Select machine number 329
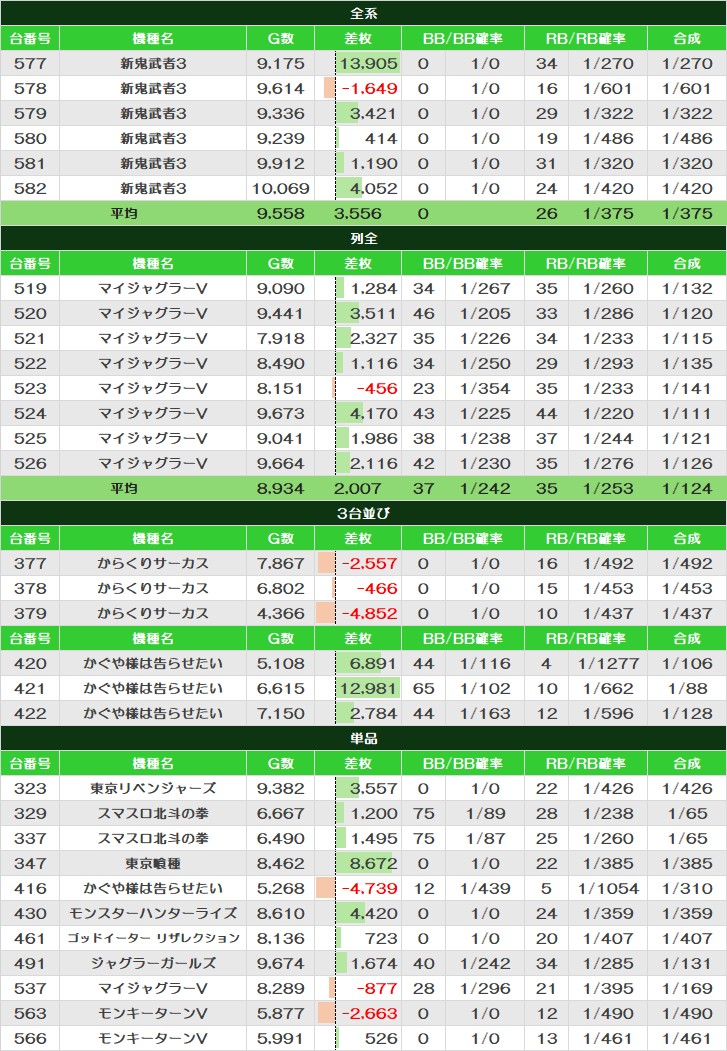This screenshot has height=1051, width=727. pyautogui.click(x=30, y=813)
